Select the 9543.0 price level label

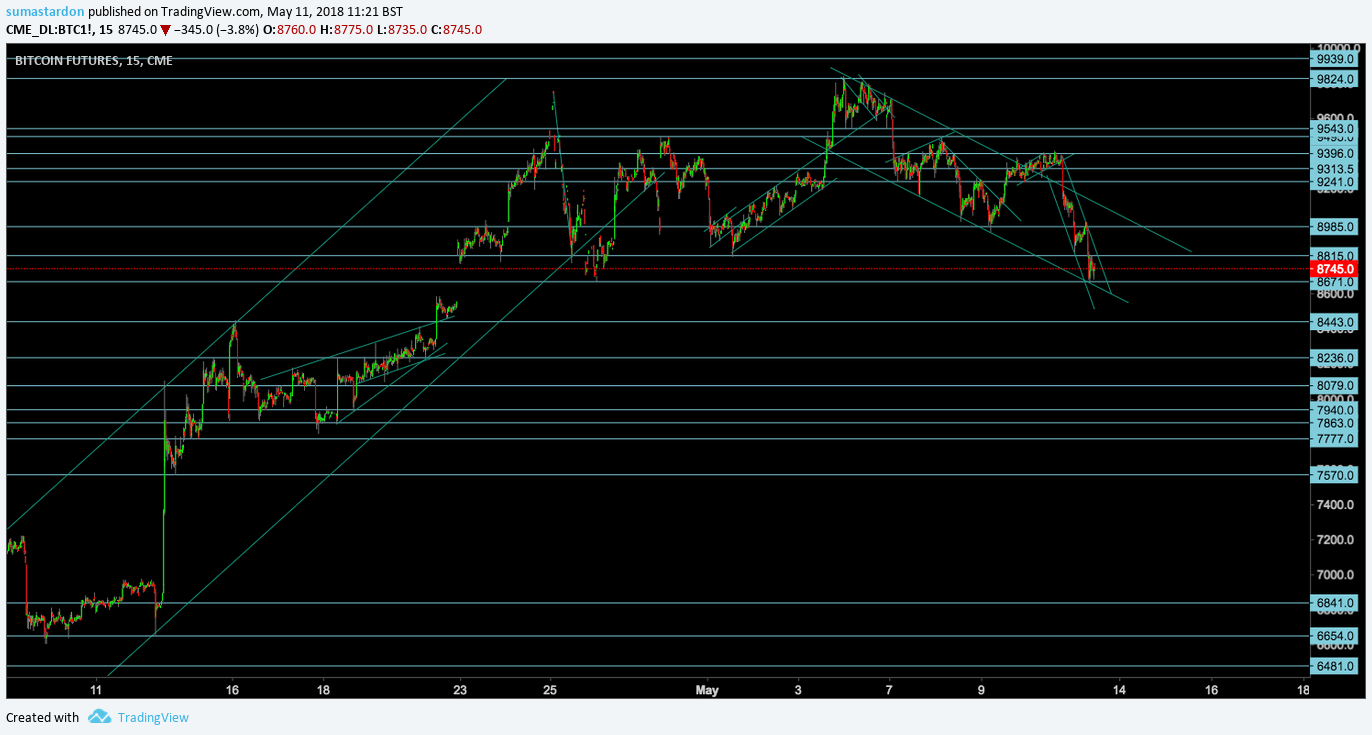tap(1335, 129)
